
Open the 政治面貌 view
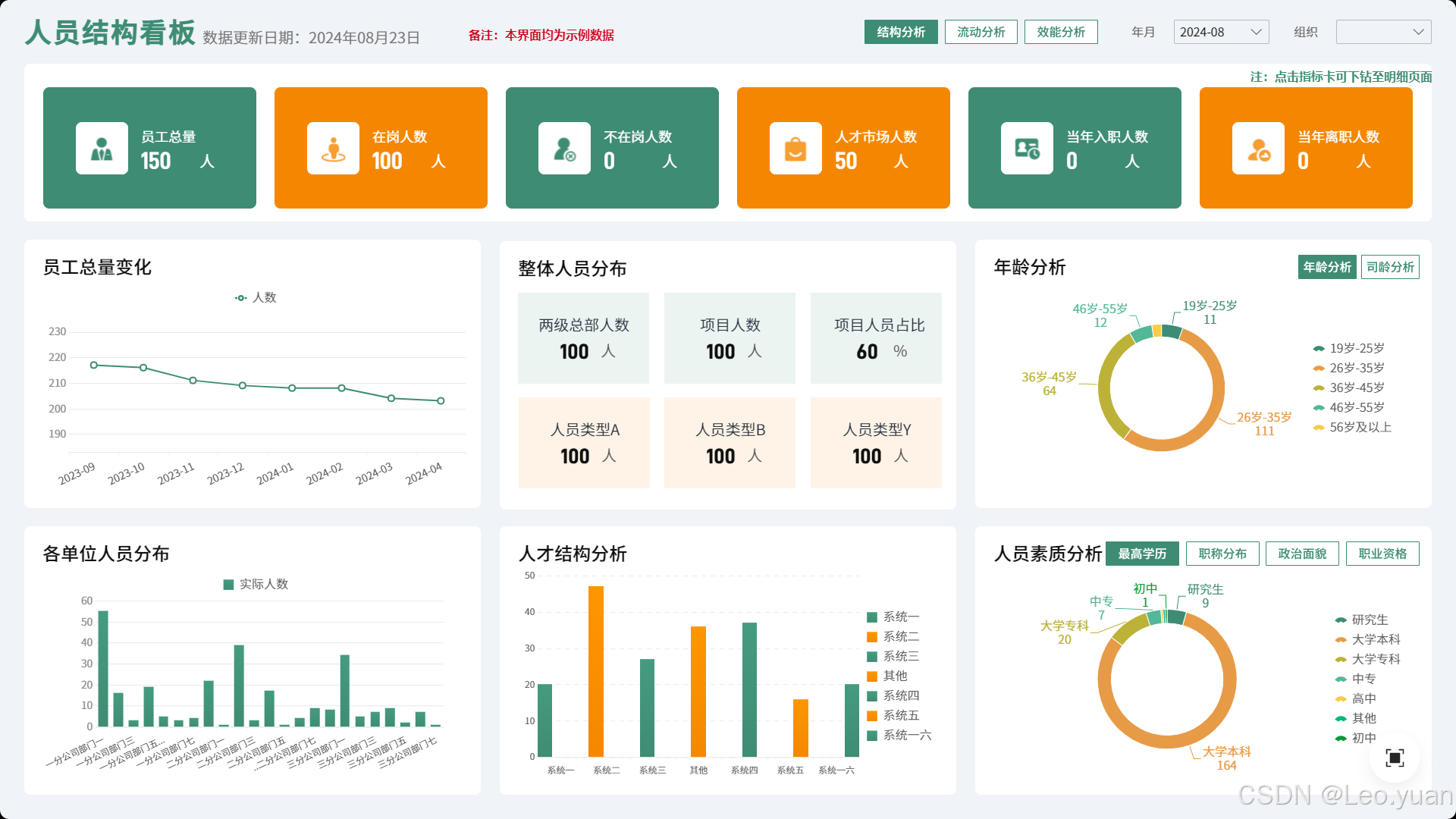click(1301, 554)
